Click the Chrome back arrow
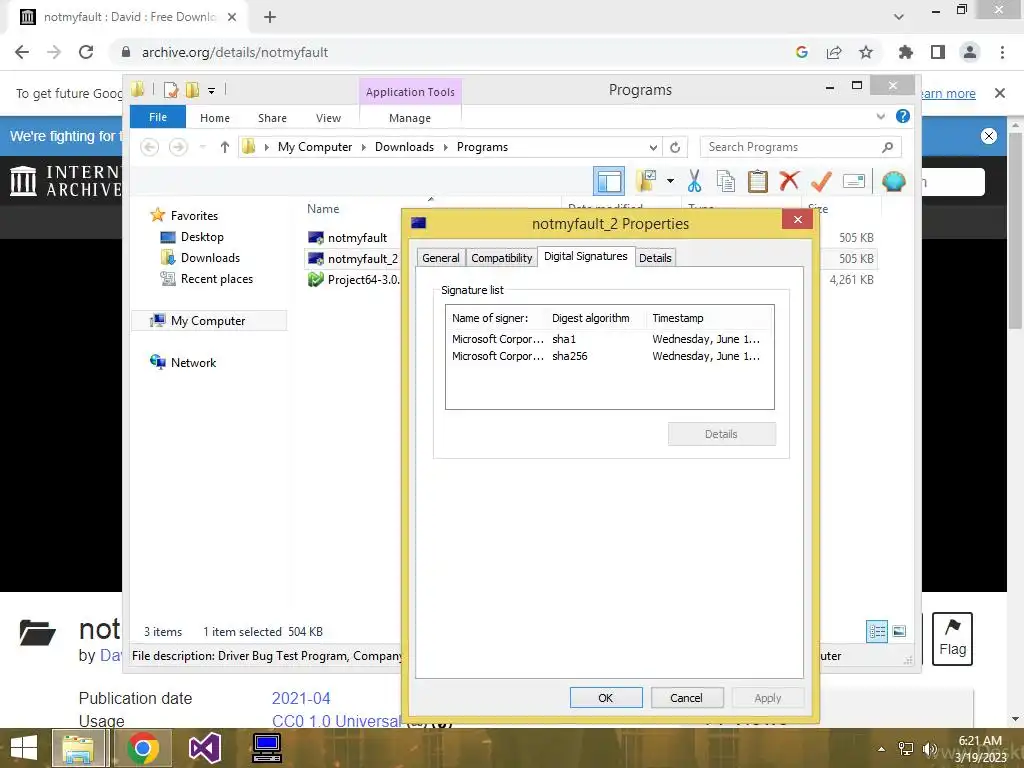The width and height of the screenshot is (1024, 768). pyautogui.click(x=22, y=52)
